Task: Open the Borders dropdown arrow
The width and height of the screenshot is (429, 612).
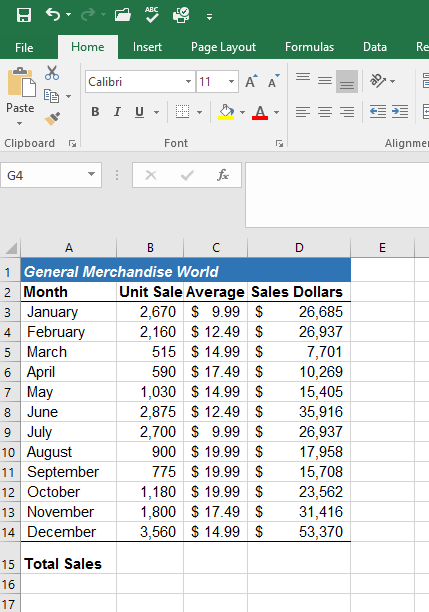Action: point(199,112)
